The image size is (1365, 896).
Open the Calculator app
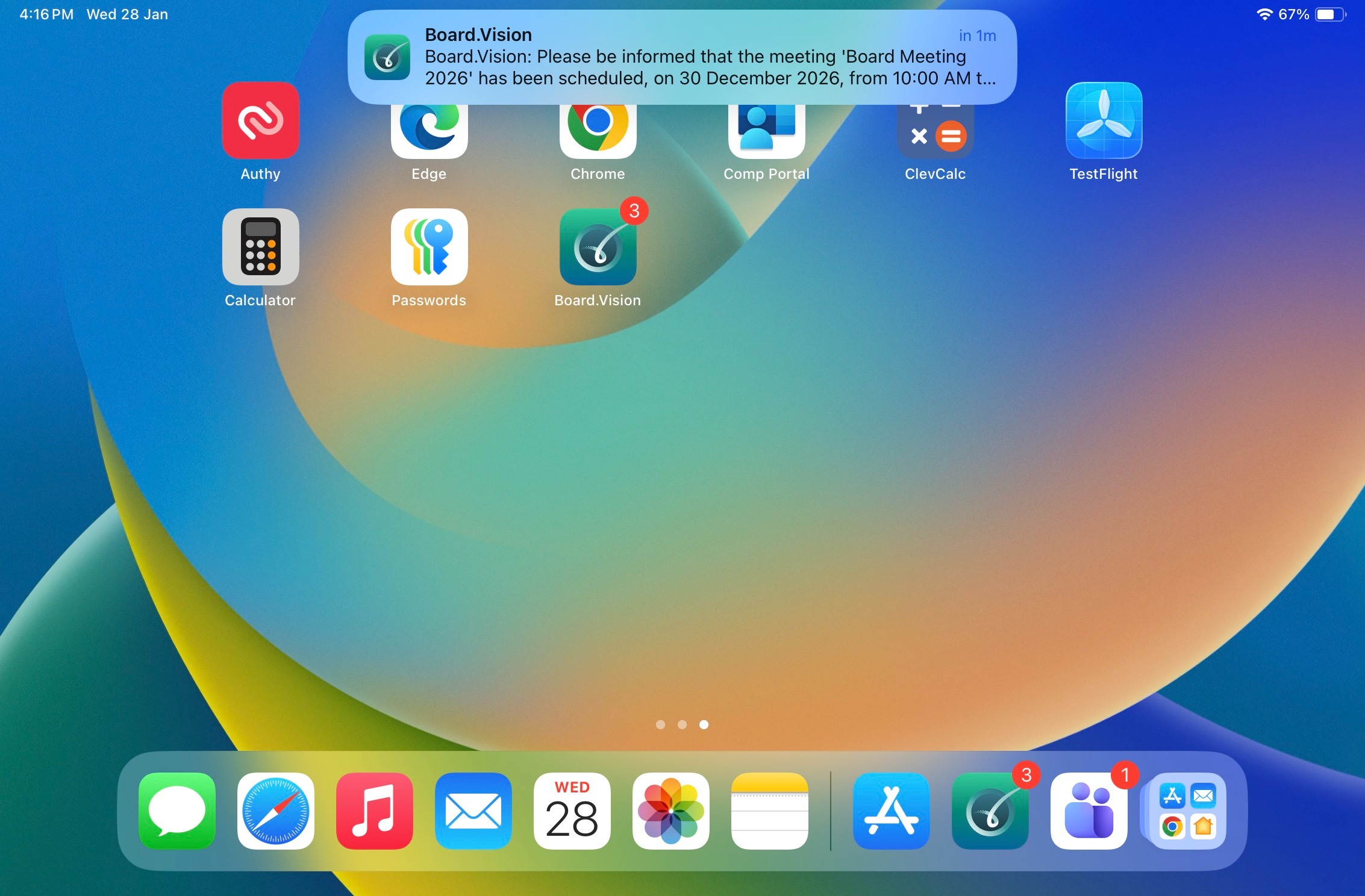pos(260,247)
